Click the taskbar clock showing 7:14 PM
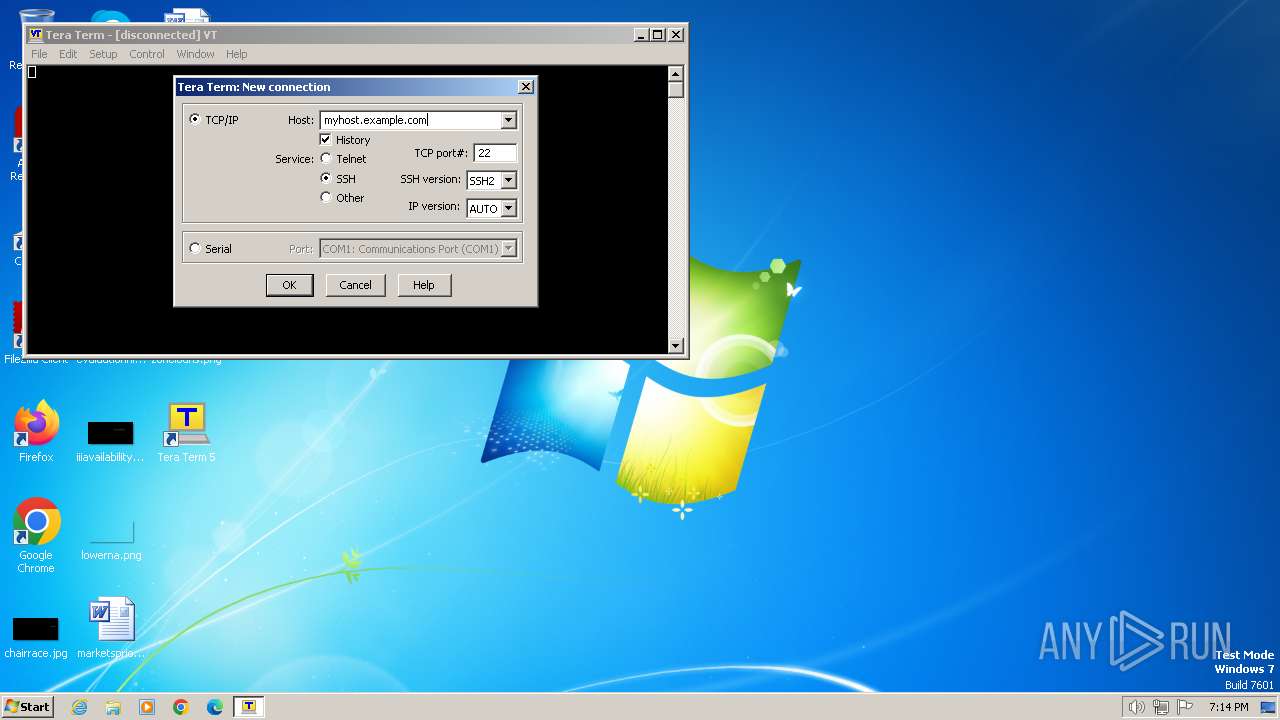1280x720 pixels. click(1228, 707)
